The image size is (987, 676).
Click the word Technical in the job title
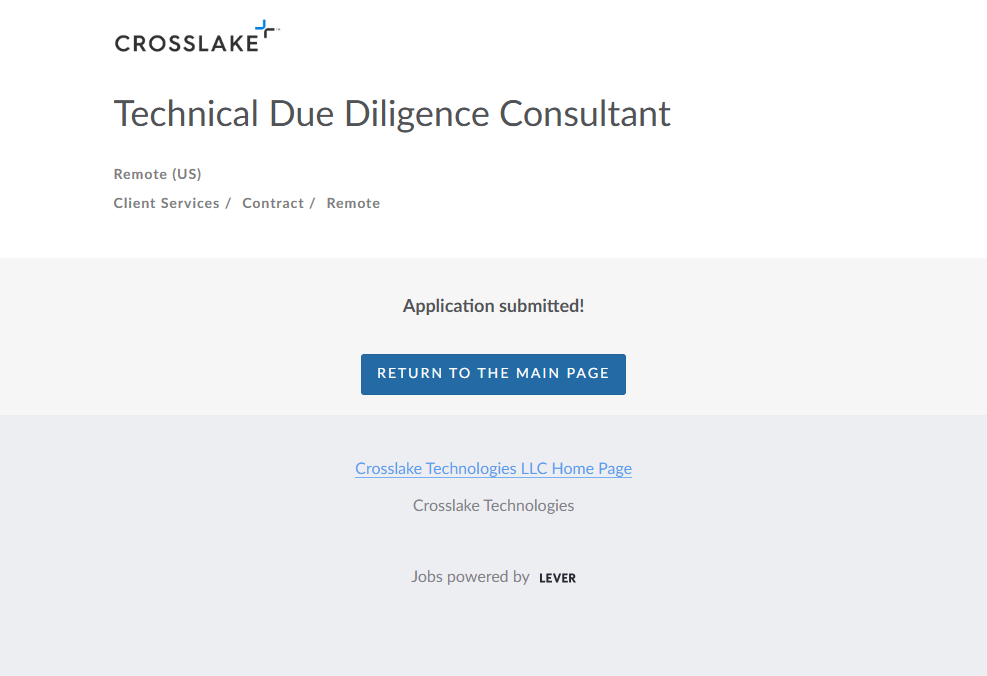pos(186,114)
